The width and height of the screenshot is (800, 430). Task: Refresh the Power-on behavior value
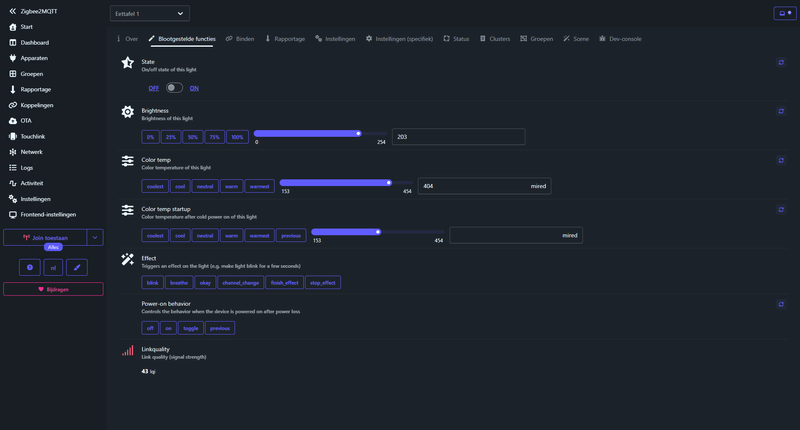pos(781,305)
